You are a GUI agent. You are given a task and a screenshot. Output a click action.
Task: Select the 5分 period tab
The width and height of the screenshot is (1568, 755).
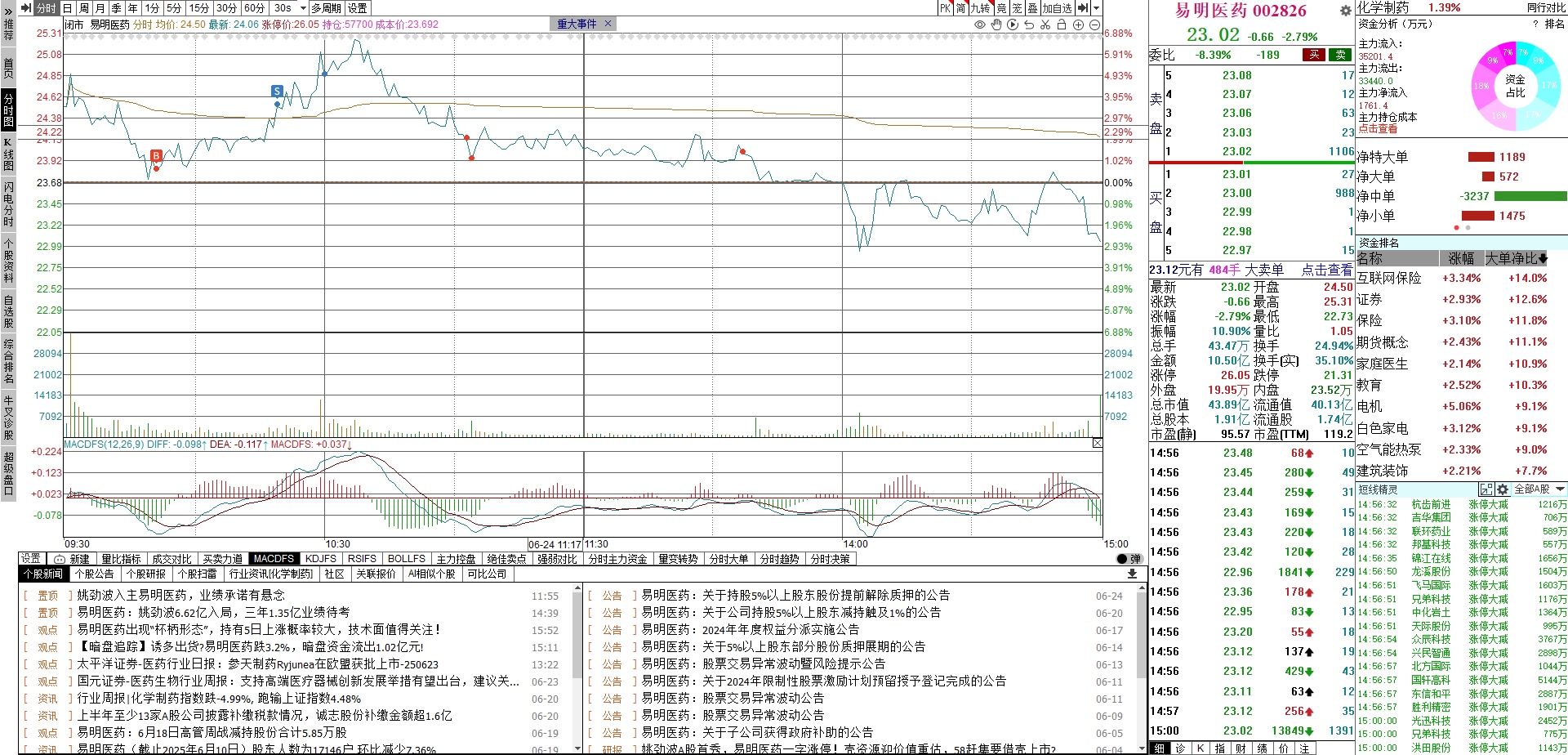[x=174, y=8]
